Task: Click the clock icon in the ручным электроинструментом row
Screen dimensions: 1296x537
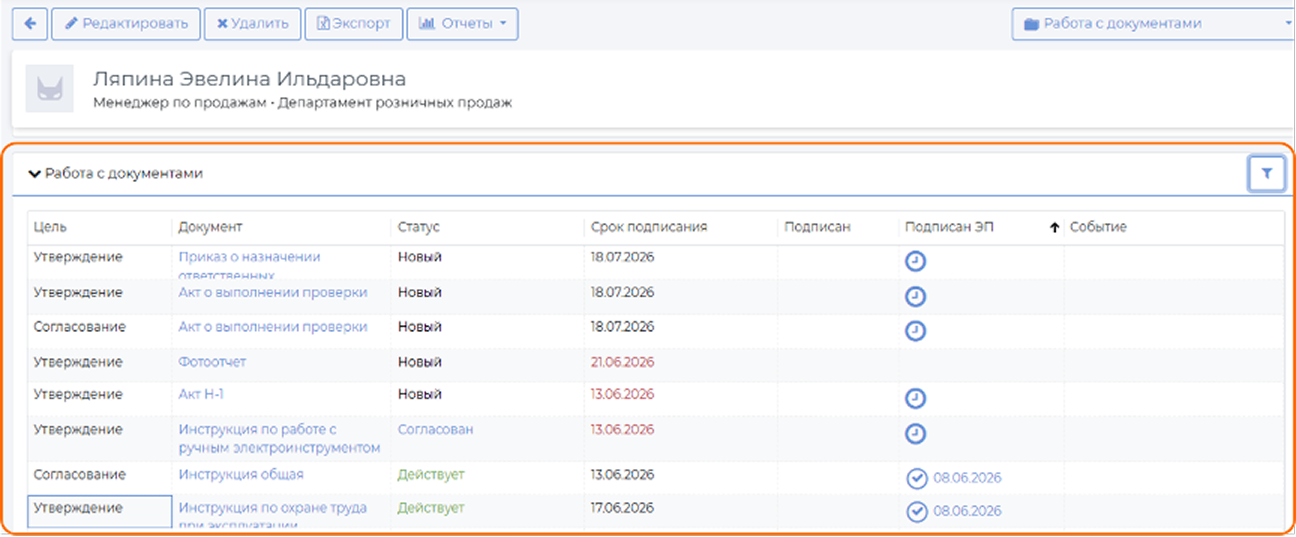Action: click(x=915, y=433)
